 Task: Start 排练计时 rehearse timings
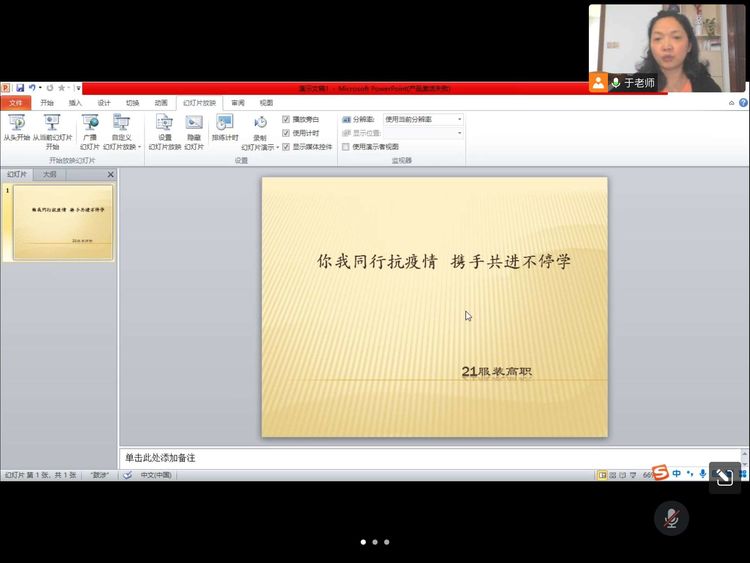[225, 123]
